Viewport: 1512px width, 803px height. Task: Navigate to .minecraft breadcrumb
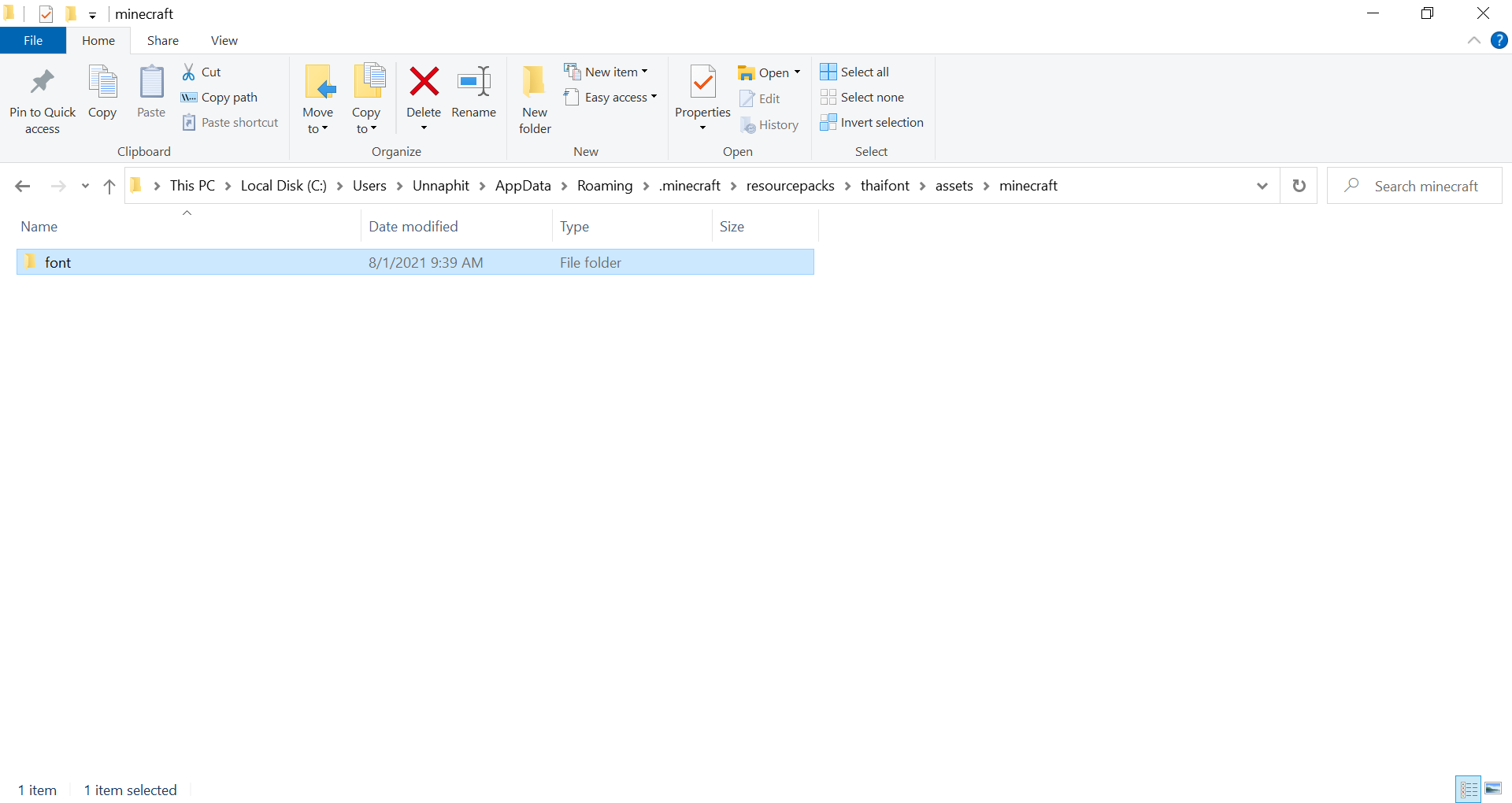coord(690,185)
